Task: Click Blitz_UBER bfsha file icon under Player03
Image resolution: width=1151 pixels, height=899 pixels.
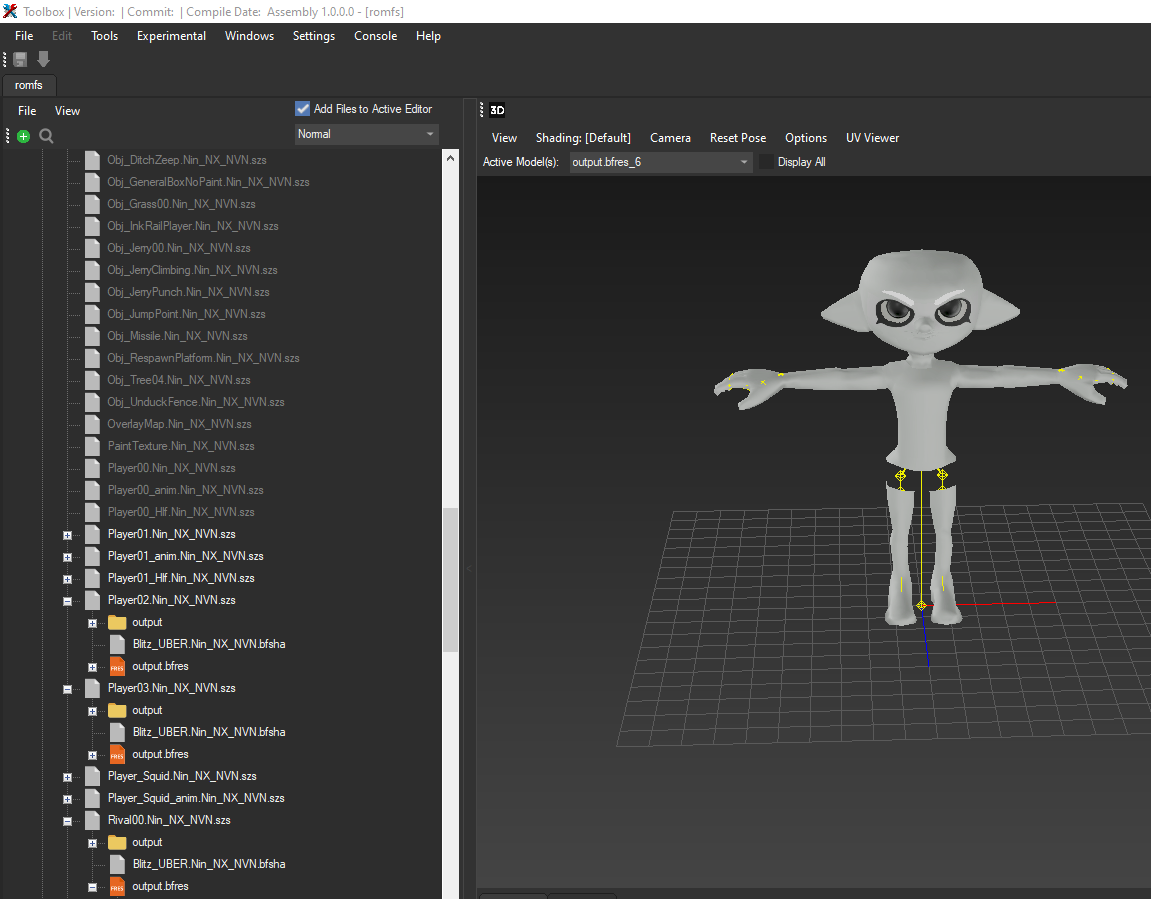Action: click(117, 732)
